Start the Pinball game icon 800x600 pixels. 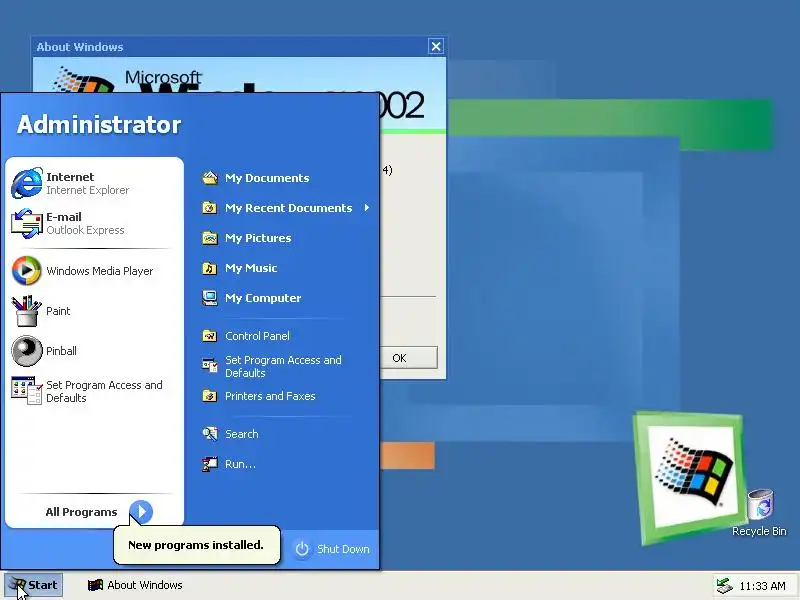tap(27, 351)
